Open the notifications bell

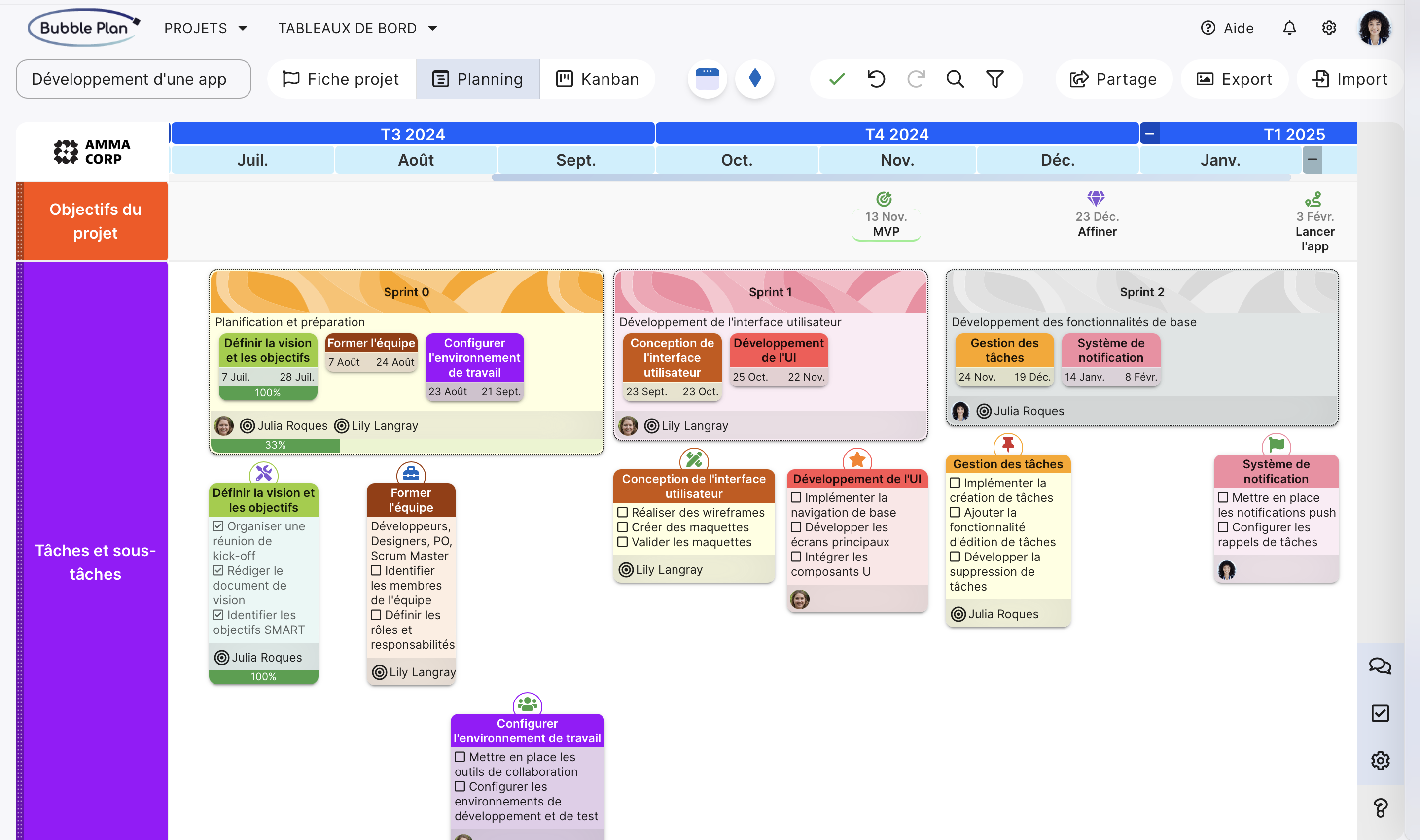coord(1289,28)
